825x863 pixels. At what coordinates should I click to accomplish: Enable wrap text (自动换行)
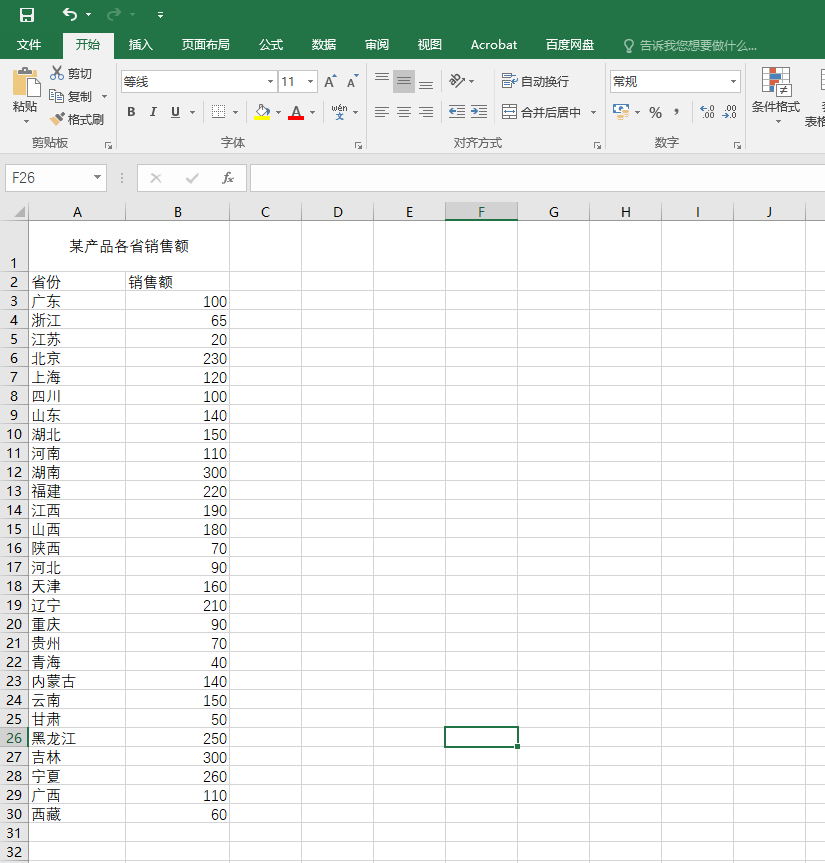pos(537,81)
